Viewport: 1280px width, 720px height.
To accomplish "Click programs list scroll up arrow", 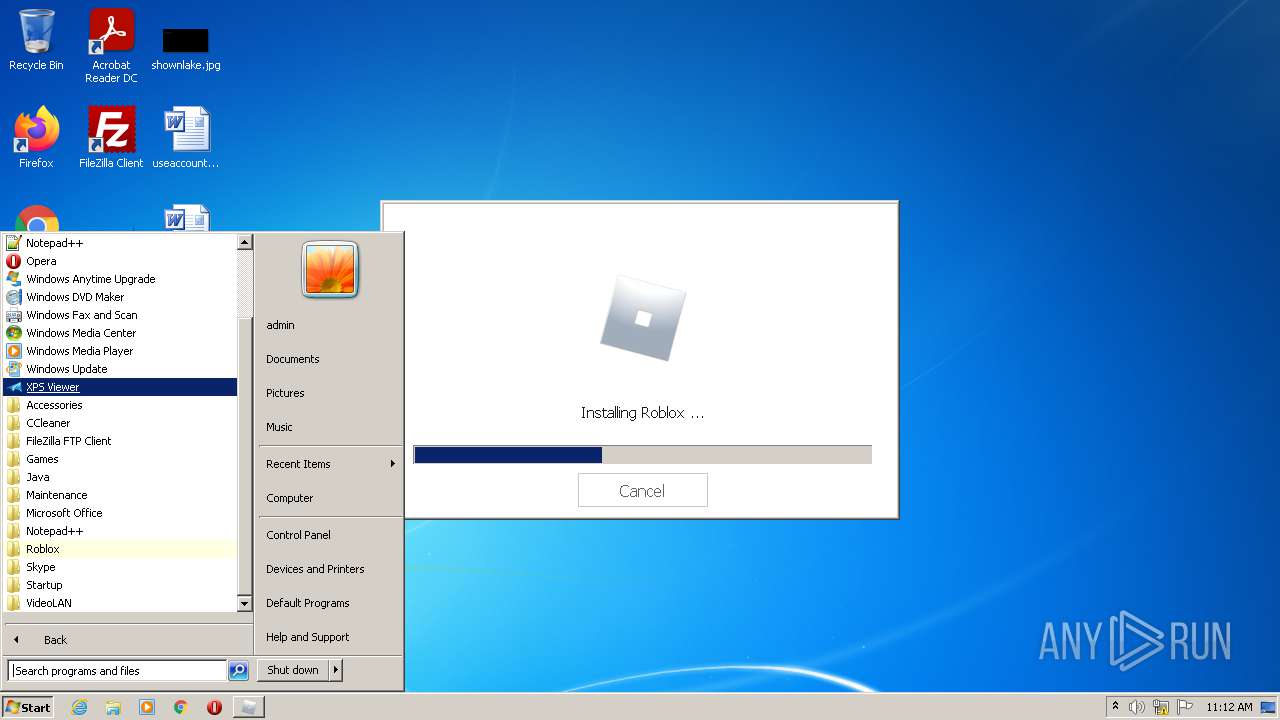I will pos(245,242).
